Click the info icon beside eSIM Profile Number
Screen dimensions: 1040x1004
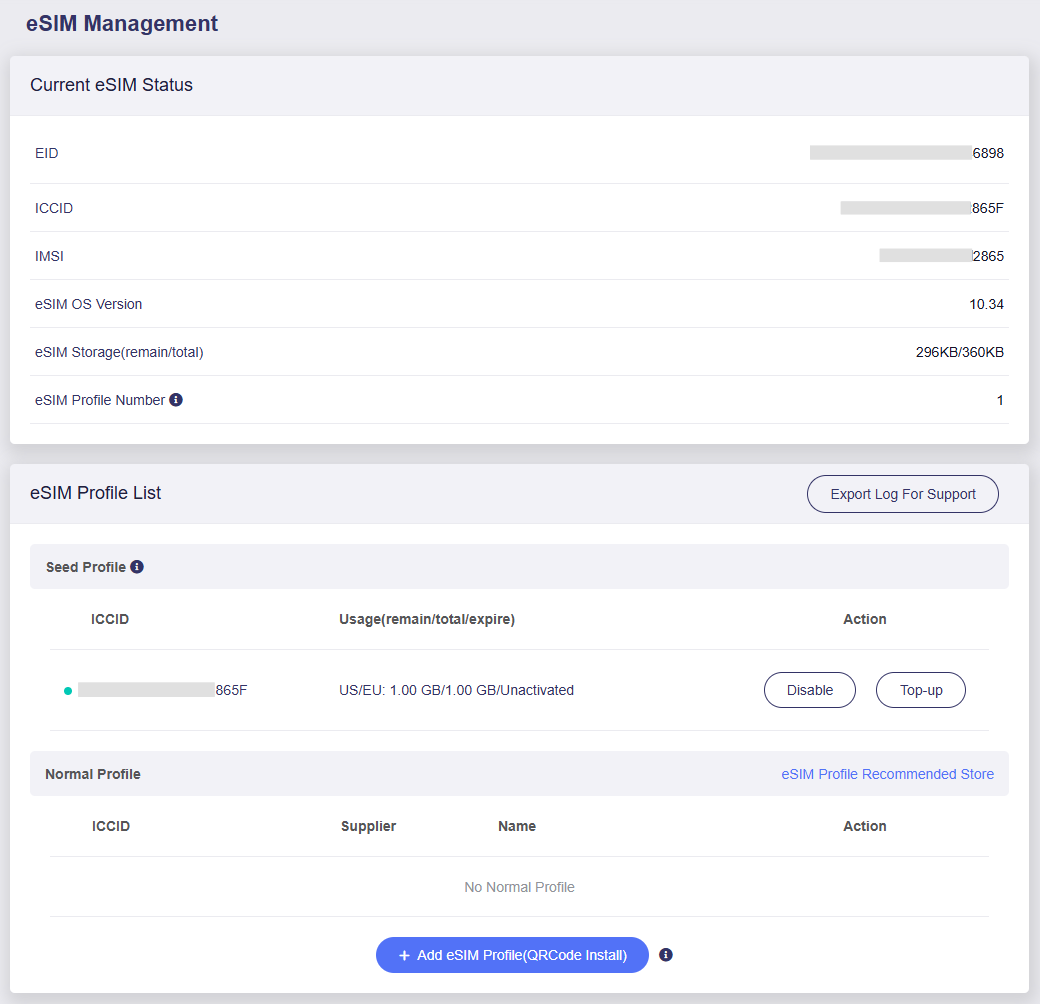[176, 400]
